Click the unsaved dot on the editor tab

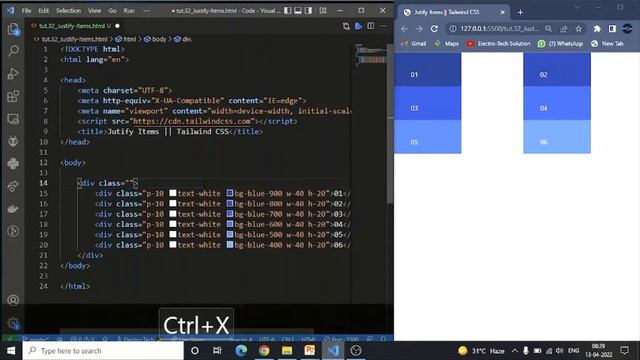point(118,26)
